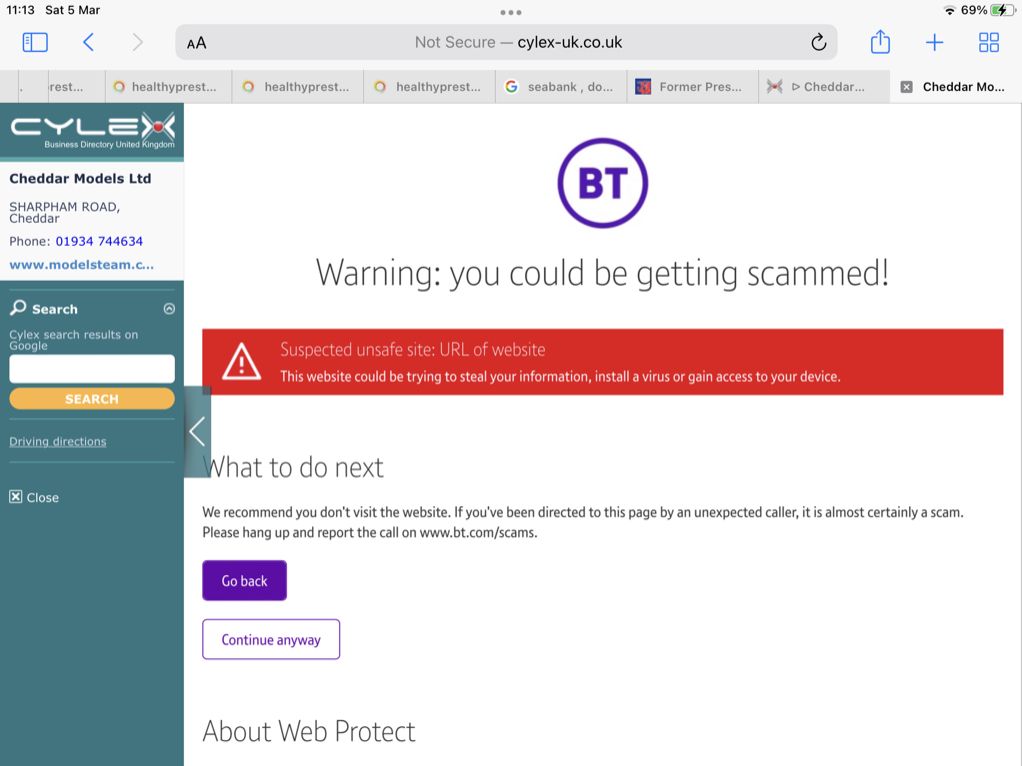1022x766 pixels.
Task: Reload the page with the refresh icon
Action: (819, 42)
